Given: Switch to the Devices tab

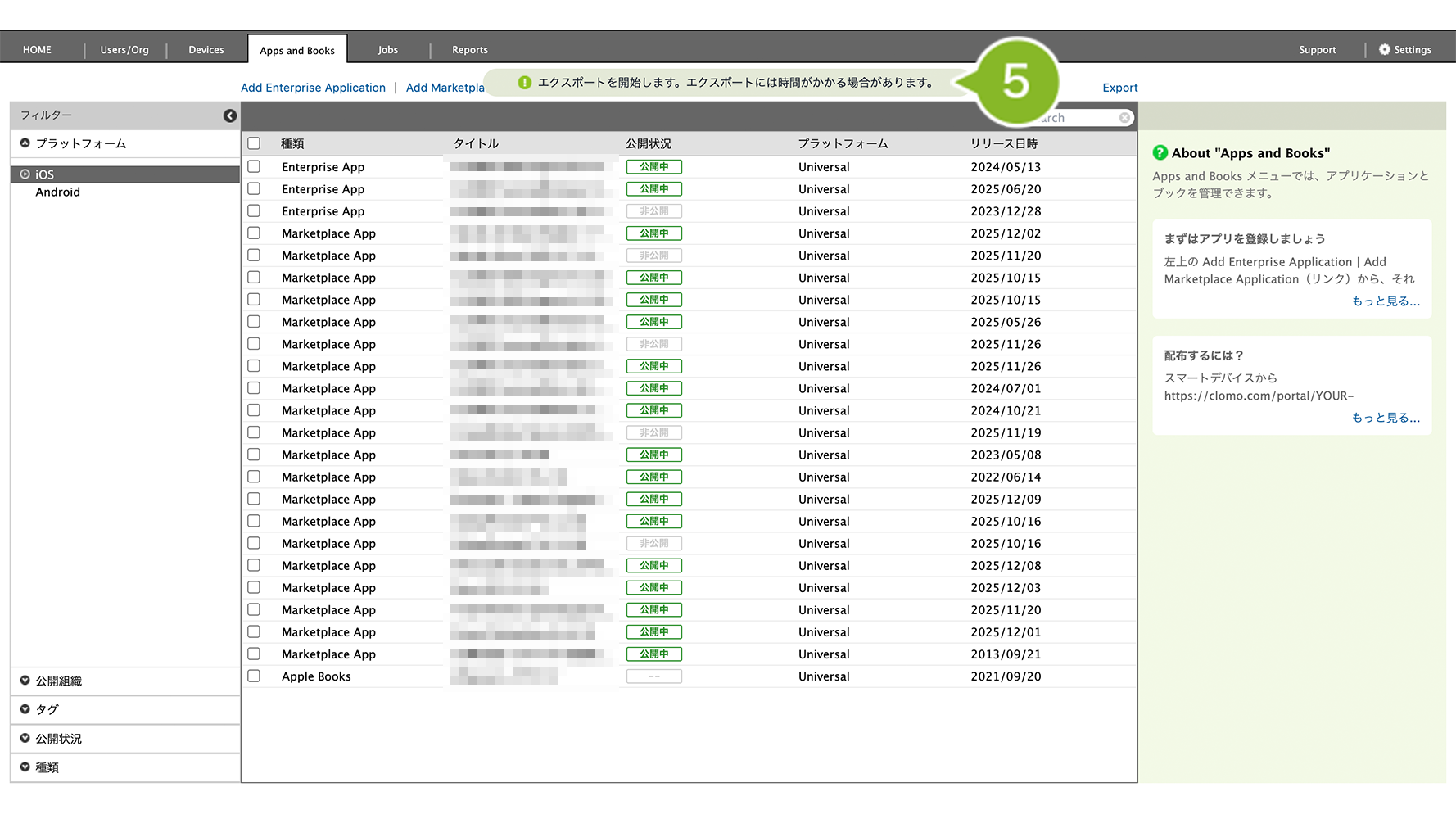Looking at the screenshot, I should [206, 50].
